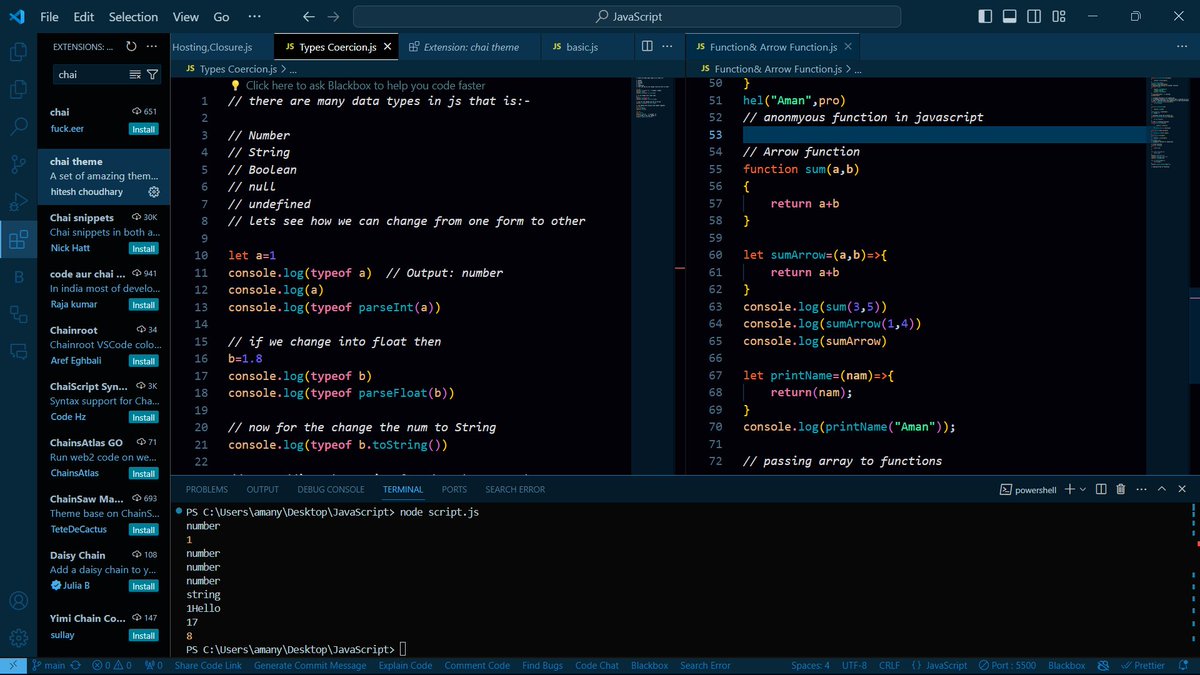Open the Extensions view icon
This screenshot has height=675, width=1200.
(x=18, y=239)
